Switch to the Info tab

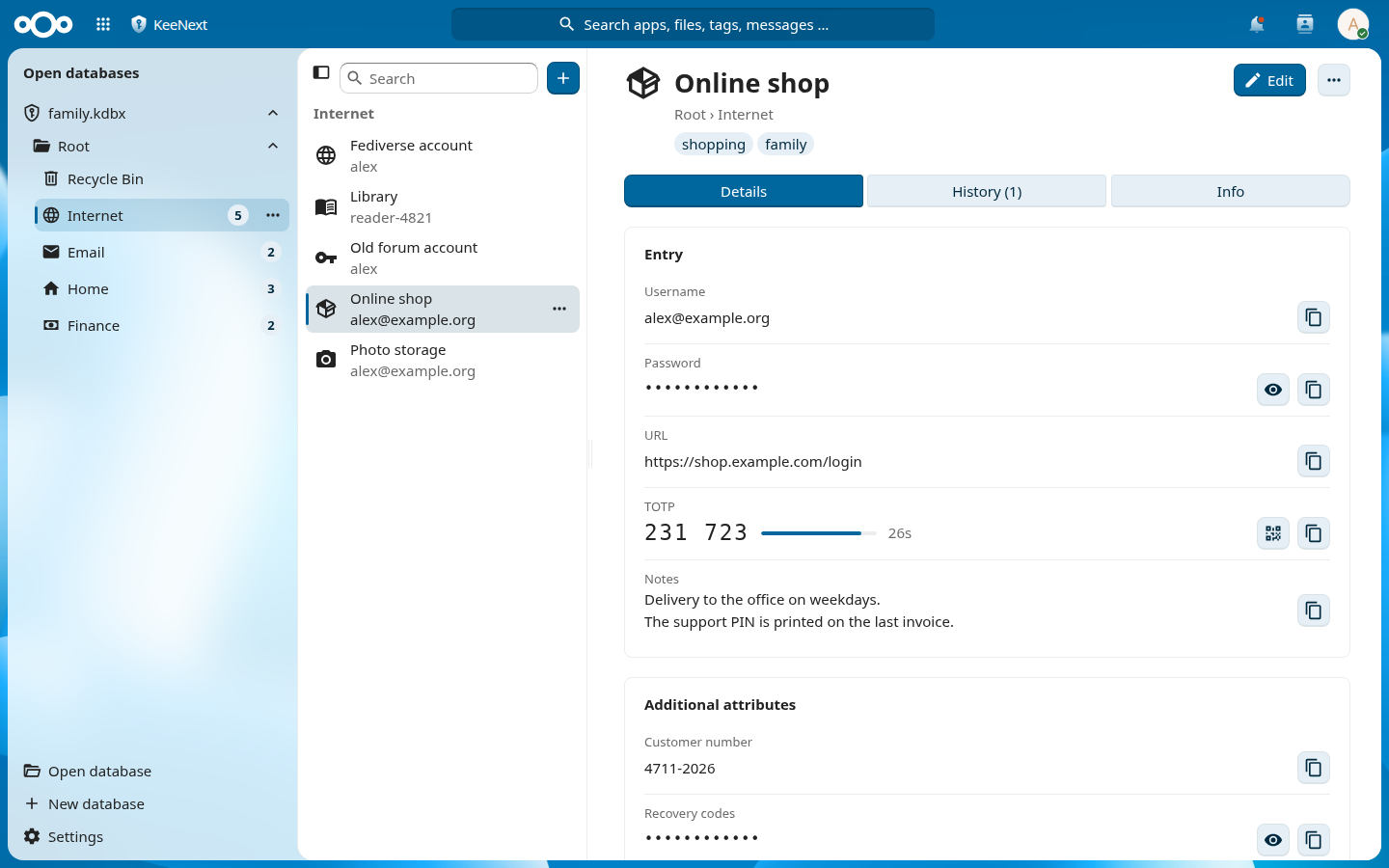(1230, 191)
